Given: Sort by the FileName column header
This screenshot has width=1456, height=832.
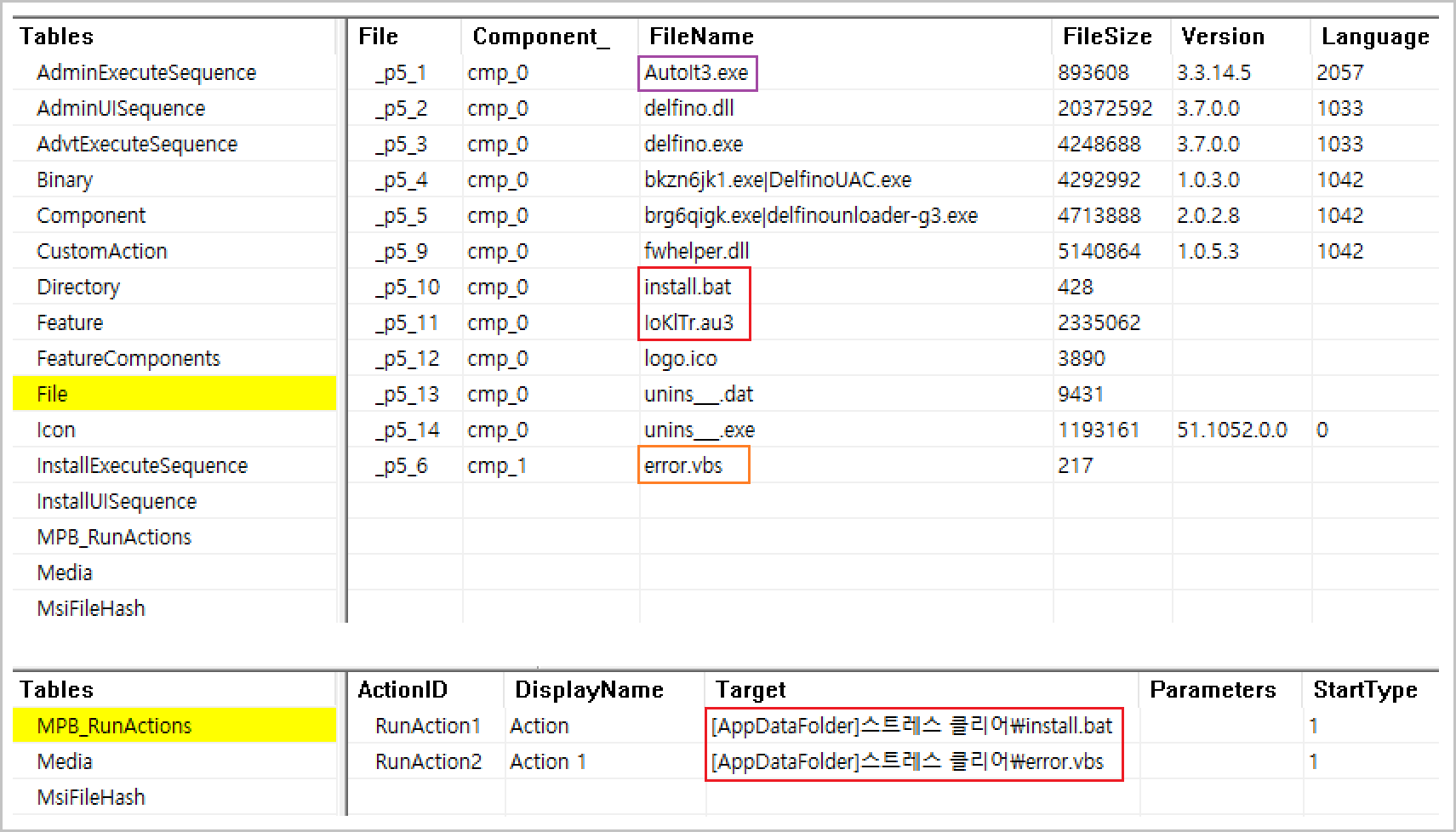Looking at the screenshot, I should (x=701, y=37).
